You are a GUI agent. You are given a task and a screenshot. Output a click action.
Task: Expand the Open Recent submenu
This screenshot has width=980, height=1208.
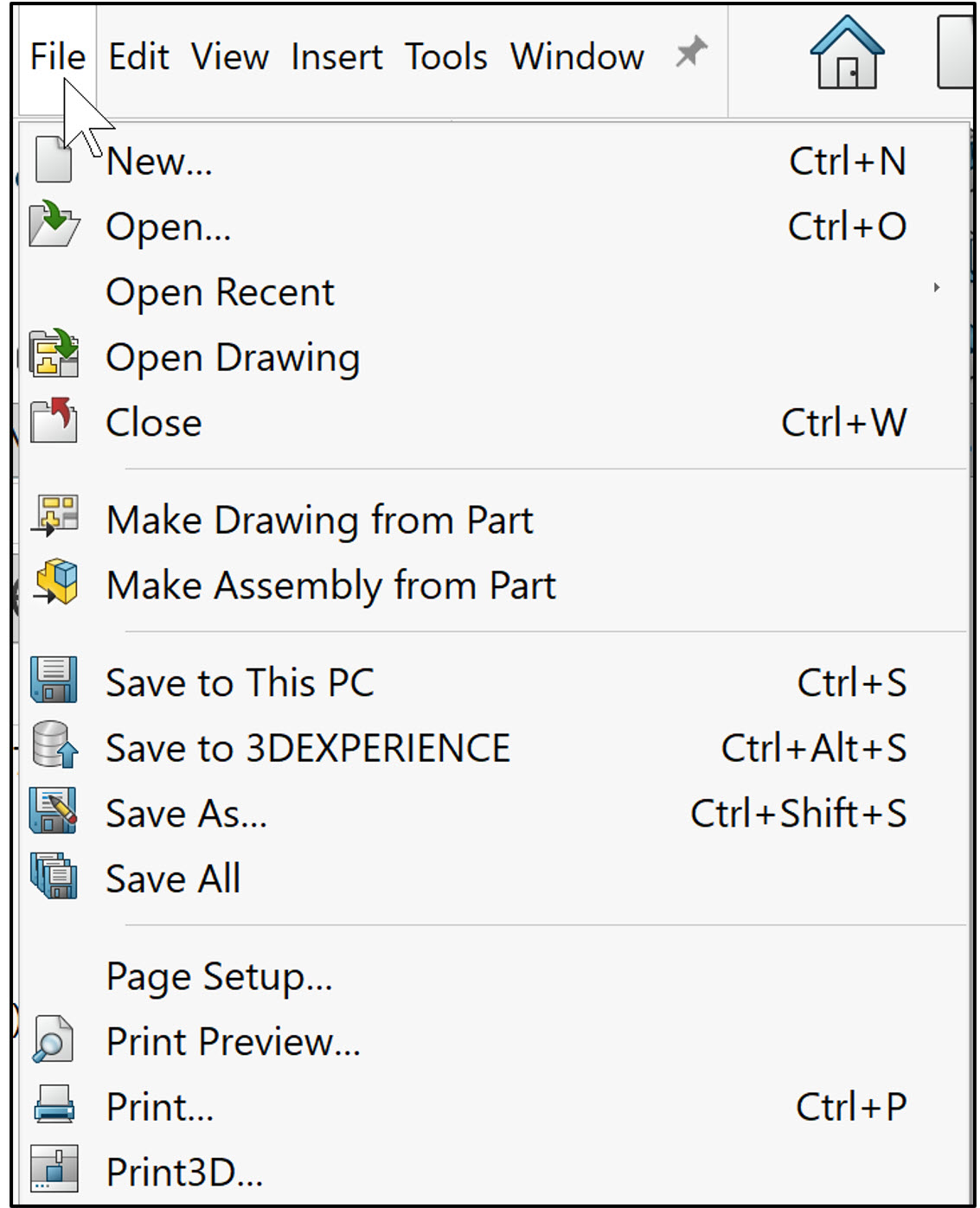click(x=221, y=291)
